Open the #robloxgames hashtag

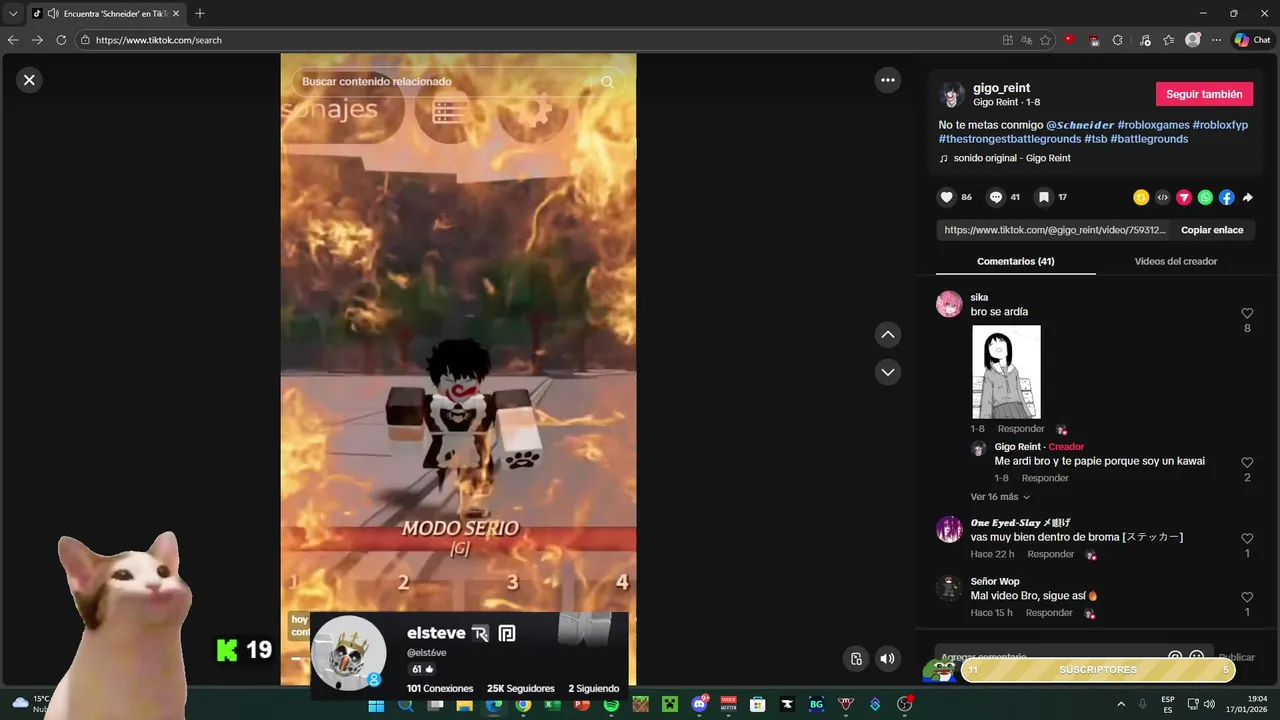pyautogui.click(x=1153, y=125)
